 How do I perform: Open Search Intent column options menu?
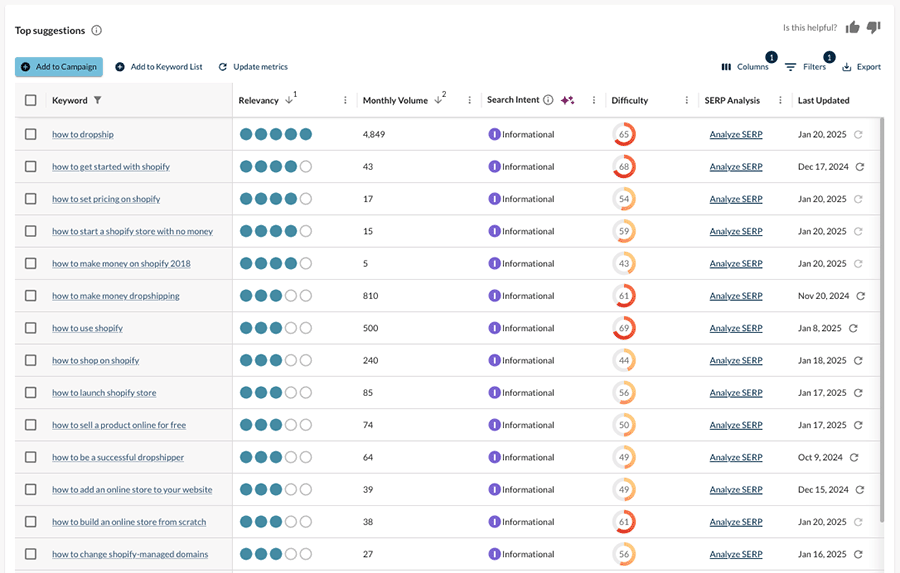tap(593, 100)
